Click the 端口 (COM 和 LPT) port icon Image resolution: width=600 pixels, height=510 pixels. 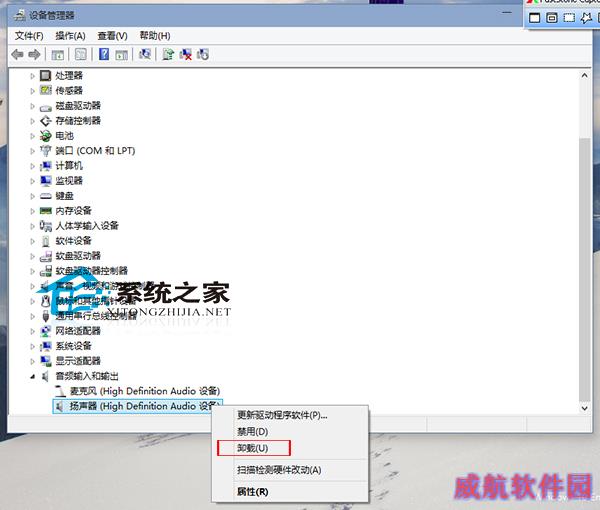coord(46,151)
